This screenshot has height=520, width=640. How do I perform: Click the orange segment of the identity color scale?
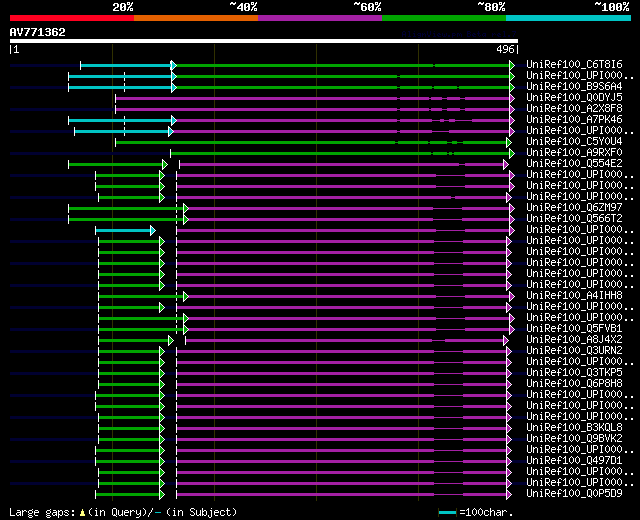pyautogui.click(x=196, y=18)
